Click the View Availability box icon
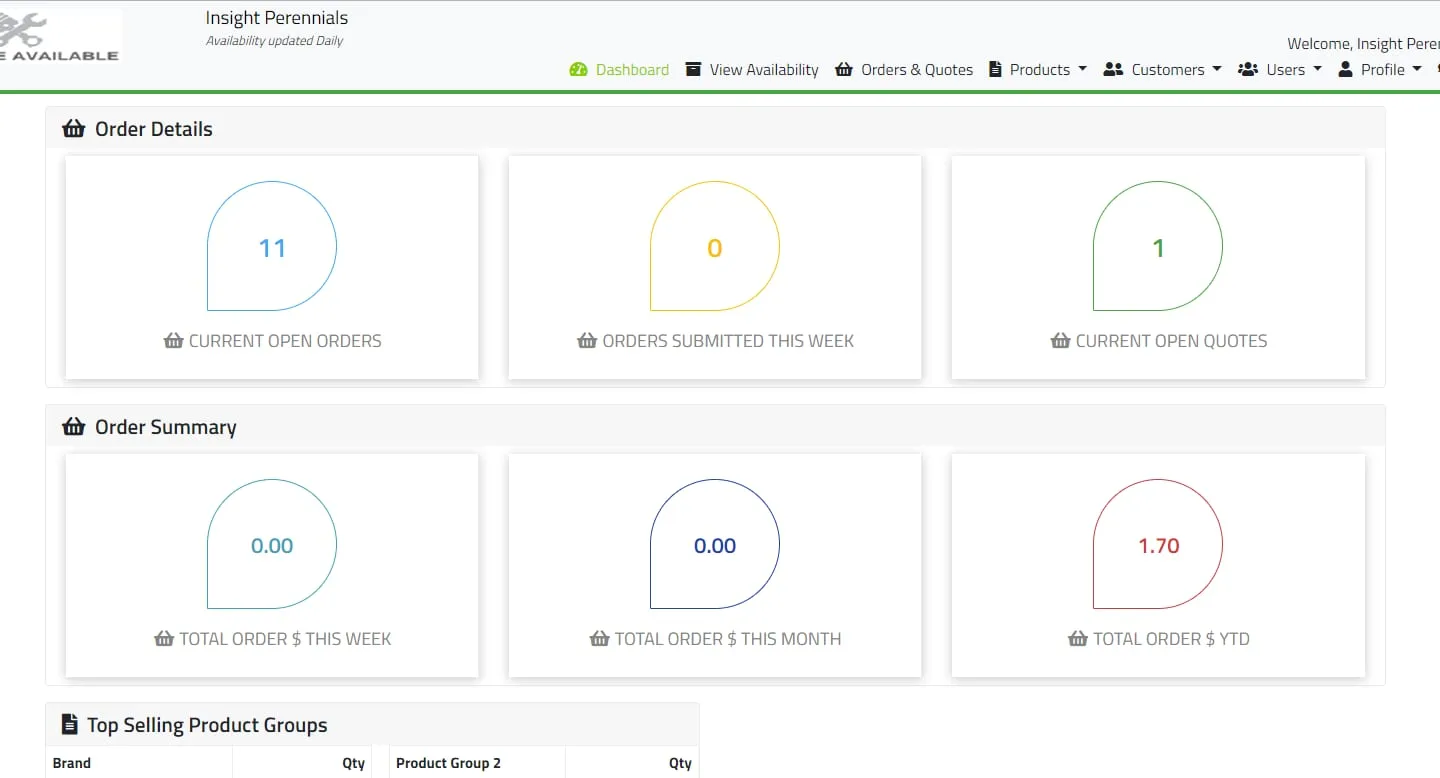This screenshot has width=1440, height=778. click(x=693, y=69)
